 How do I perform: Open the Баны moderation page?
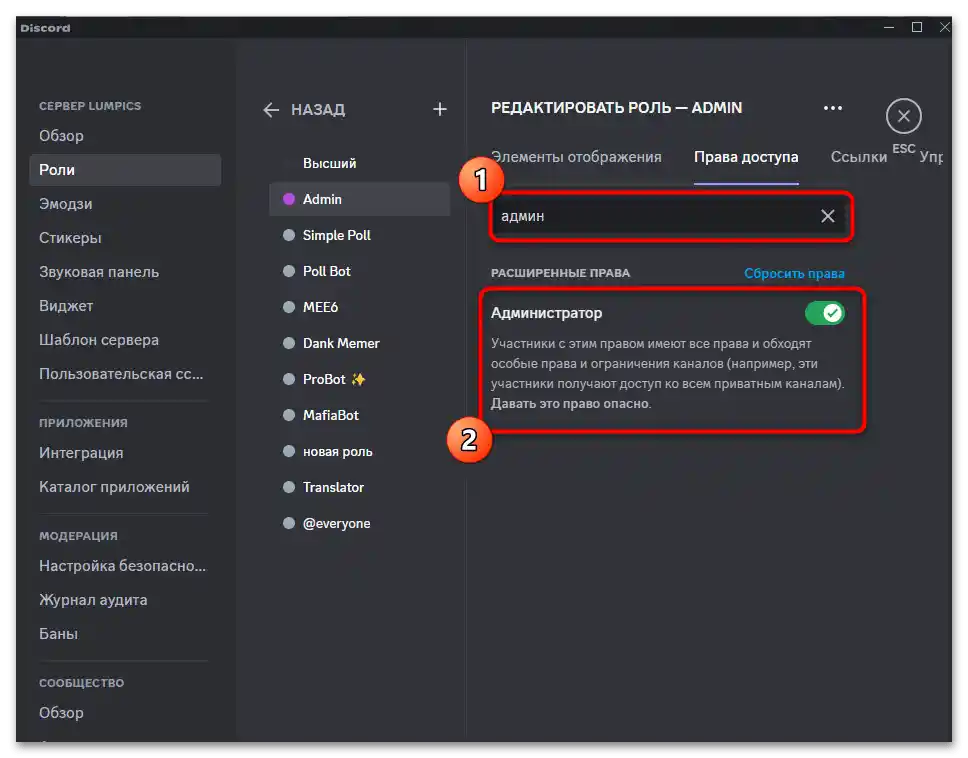[58, 634]
